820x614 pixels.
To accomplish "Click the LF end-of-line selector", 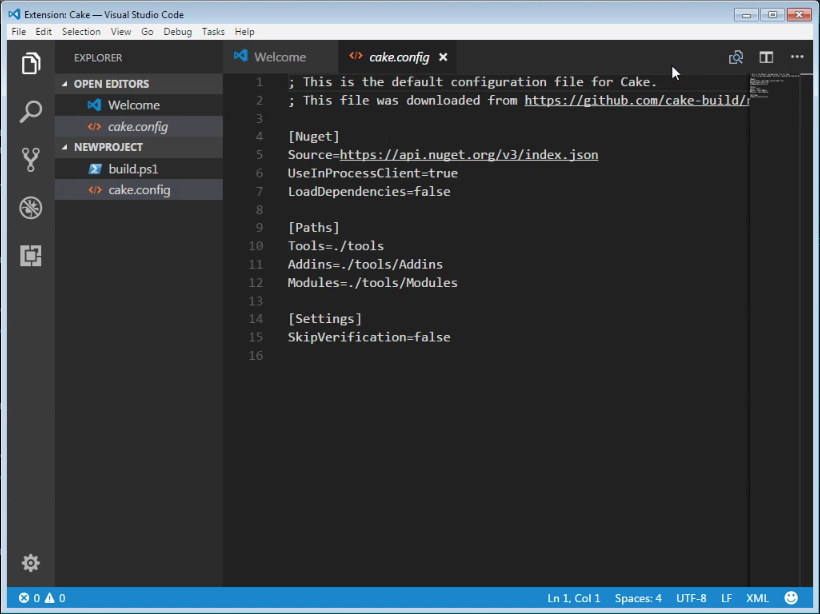I will click(726, 598).
